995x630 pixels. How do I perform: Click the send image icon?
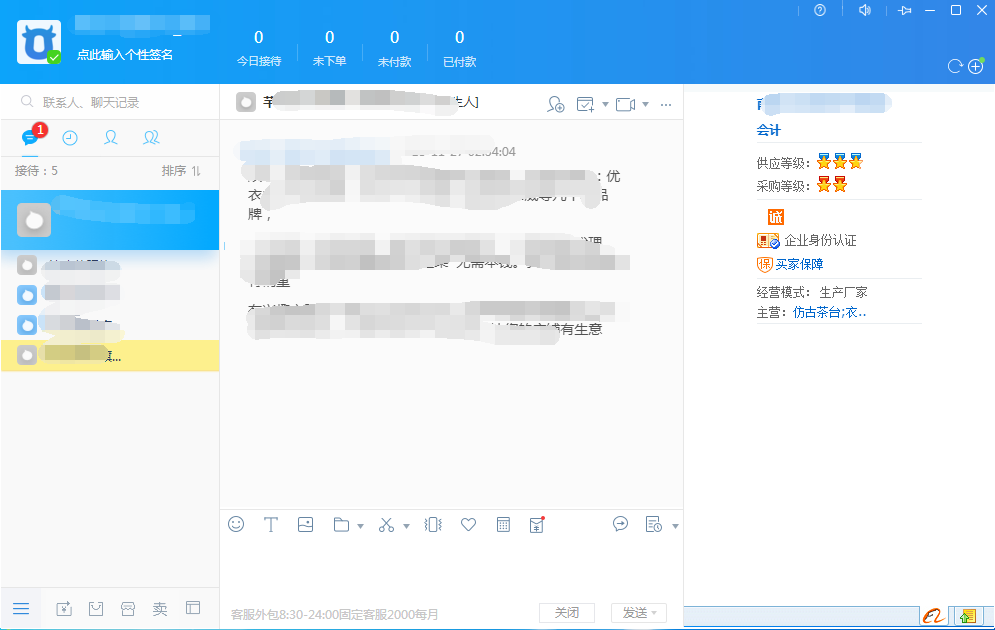[x=306, y=524]
